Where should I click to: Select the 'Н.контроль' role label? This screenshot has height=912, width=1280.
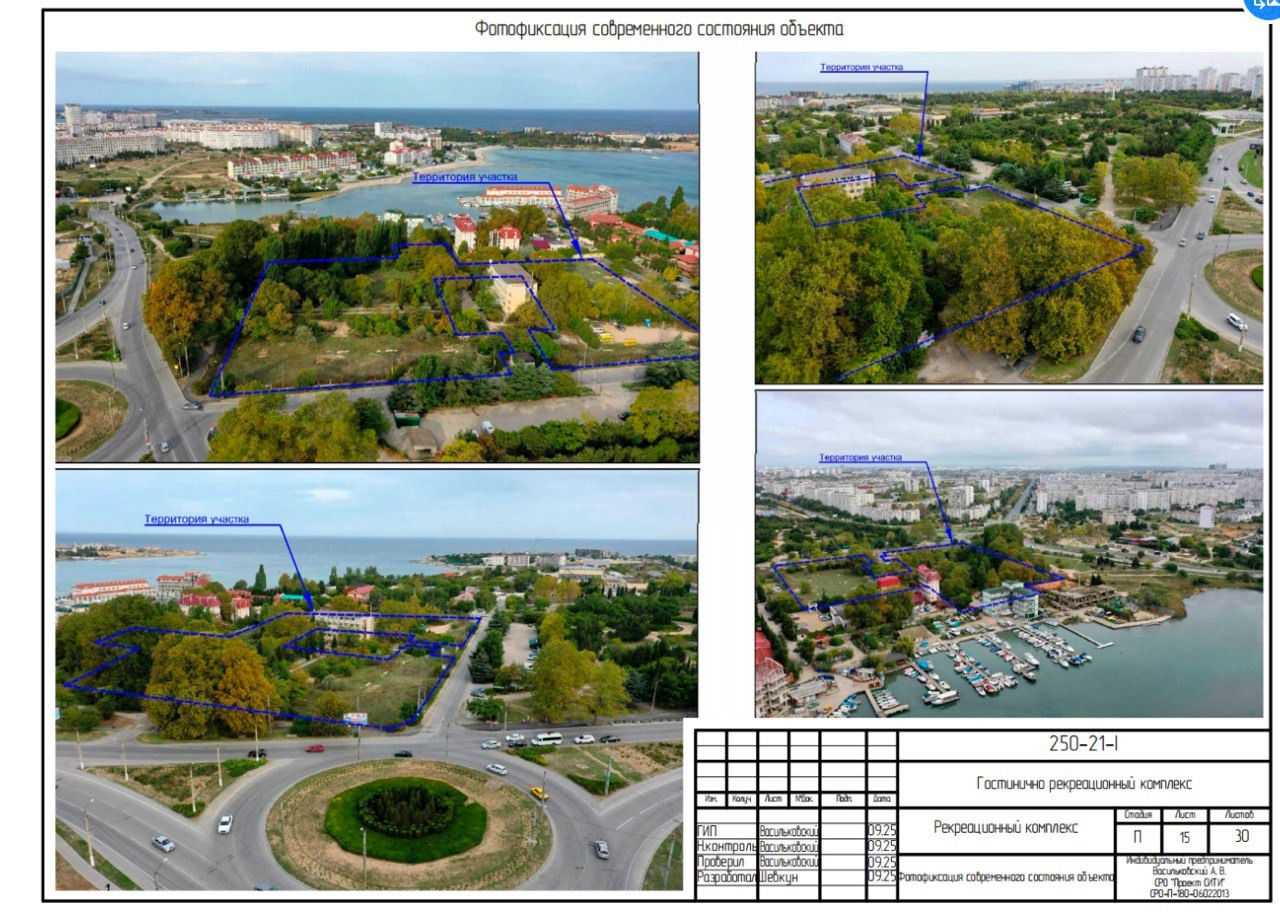click(x=725, y=846)
